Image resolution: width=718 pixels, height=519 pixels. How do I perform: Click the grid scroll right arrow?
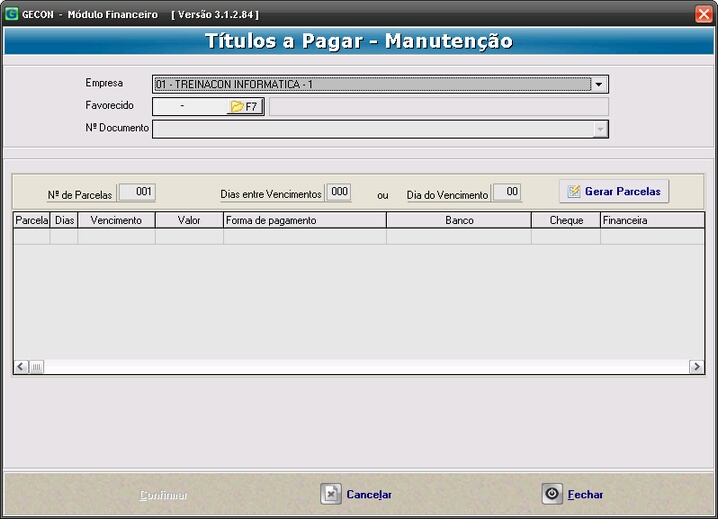(696, 366)
